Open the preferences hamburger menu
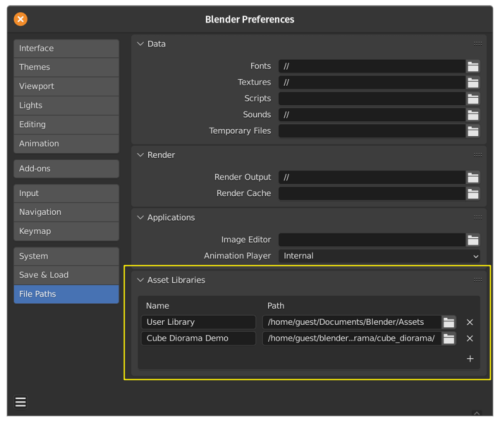This screenshot has height=423, width=500. point(21,402)
